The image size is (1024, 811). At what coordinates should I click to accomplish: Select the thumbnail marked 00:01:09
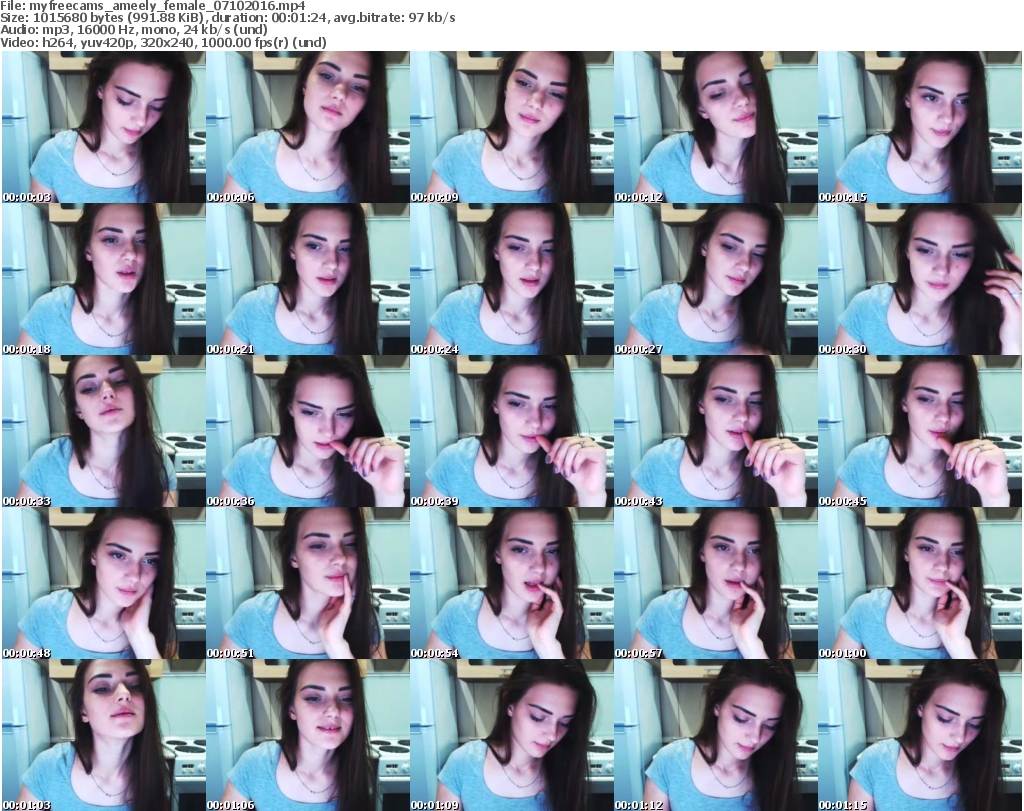tap(511, 735)
